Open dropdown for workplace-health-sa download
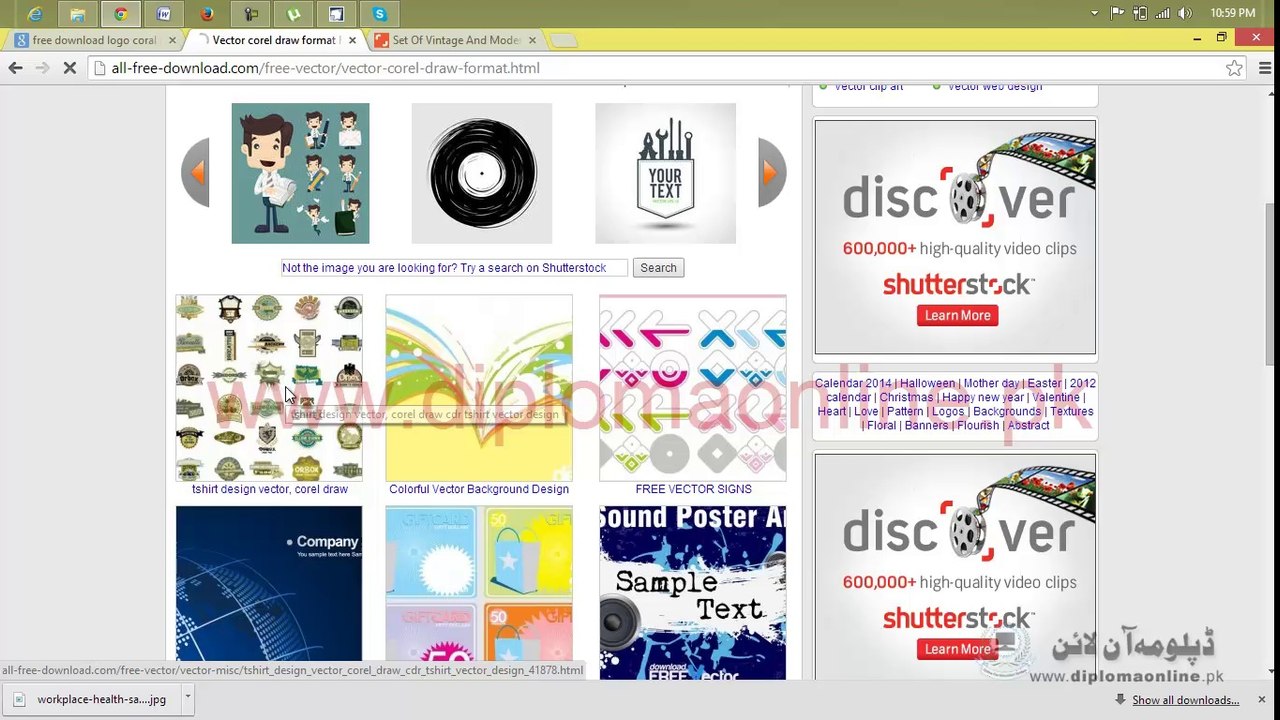 [x=187, y=699]
